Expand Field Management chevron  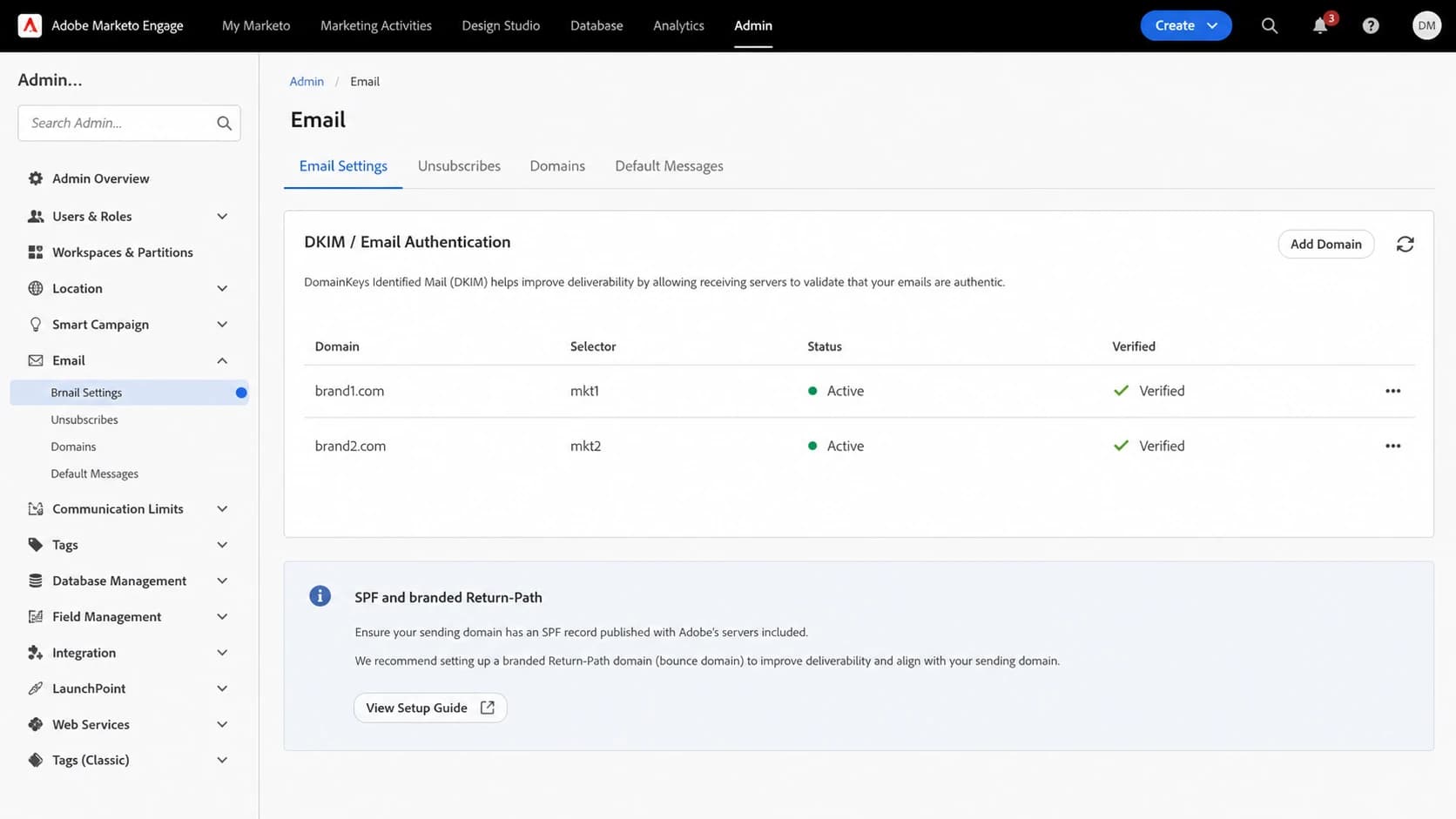pos(222,617)
